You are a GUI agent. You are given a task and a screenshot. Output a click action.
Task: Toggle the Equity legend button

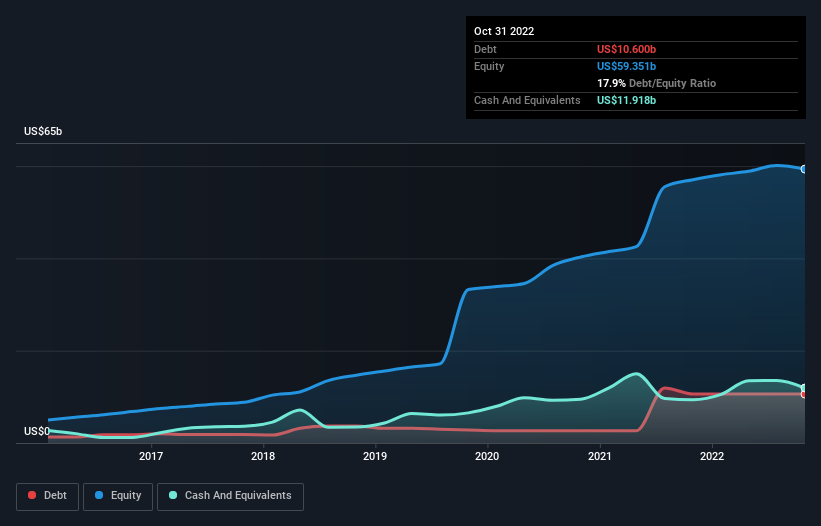point(118,496)
